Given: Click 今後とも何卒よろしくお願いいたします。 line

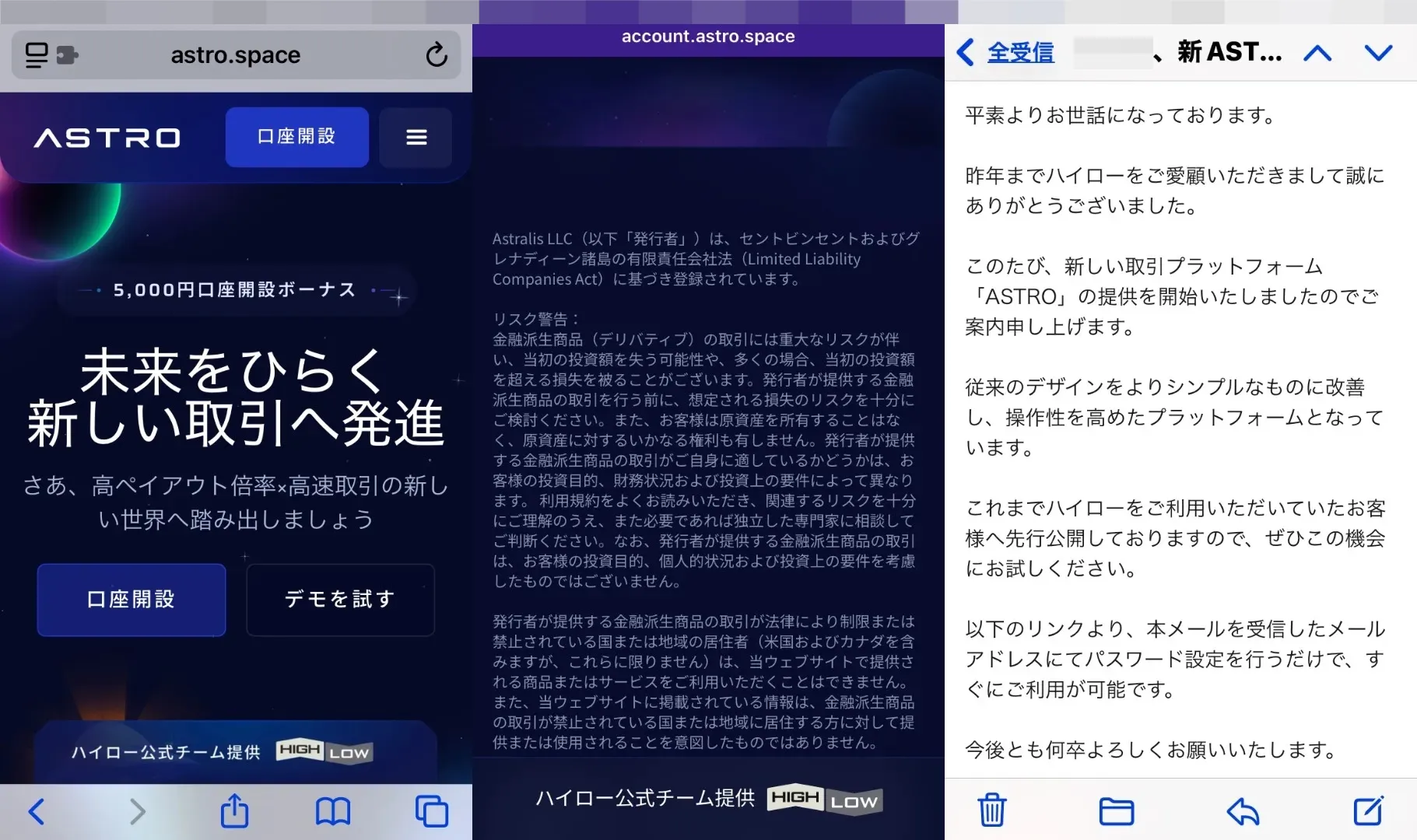Looking at the screenshot, I should [x=1152, y=750].
